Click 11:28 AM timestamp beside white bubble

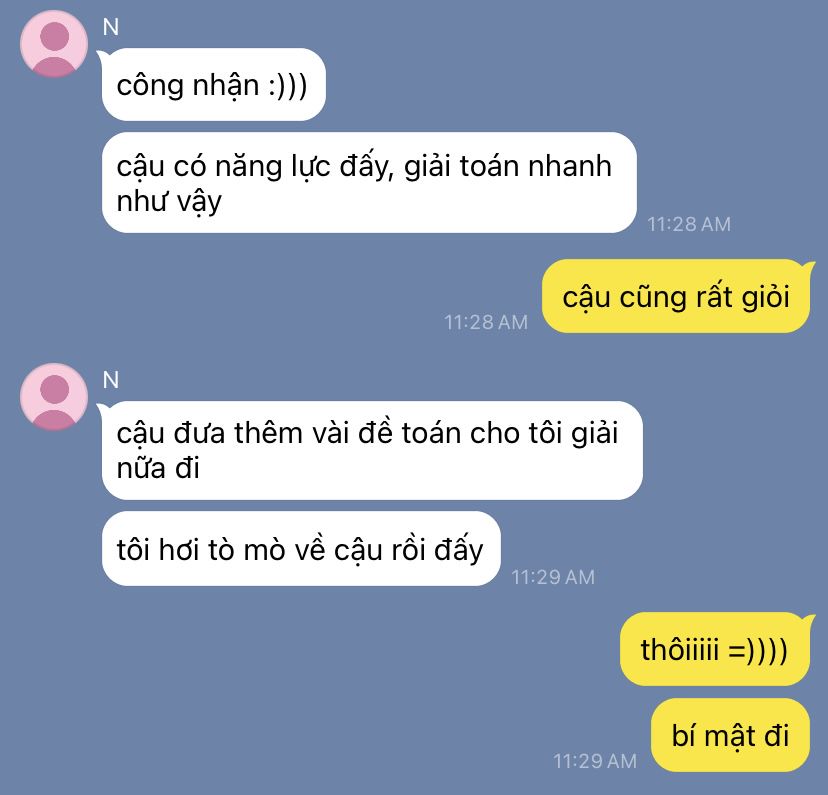[x=689, y=224]
